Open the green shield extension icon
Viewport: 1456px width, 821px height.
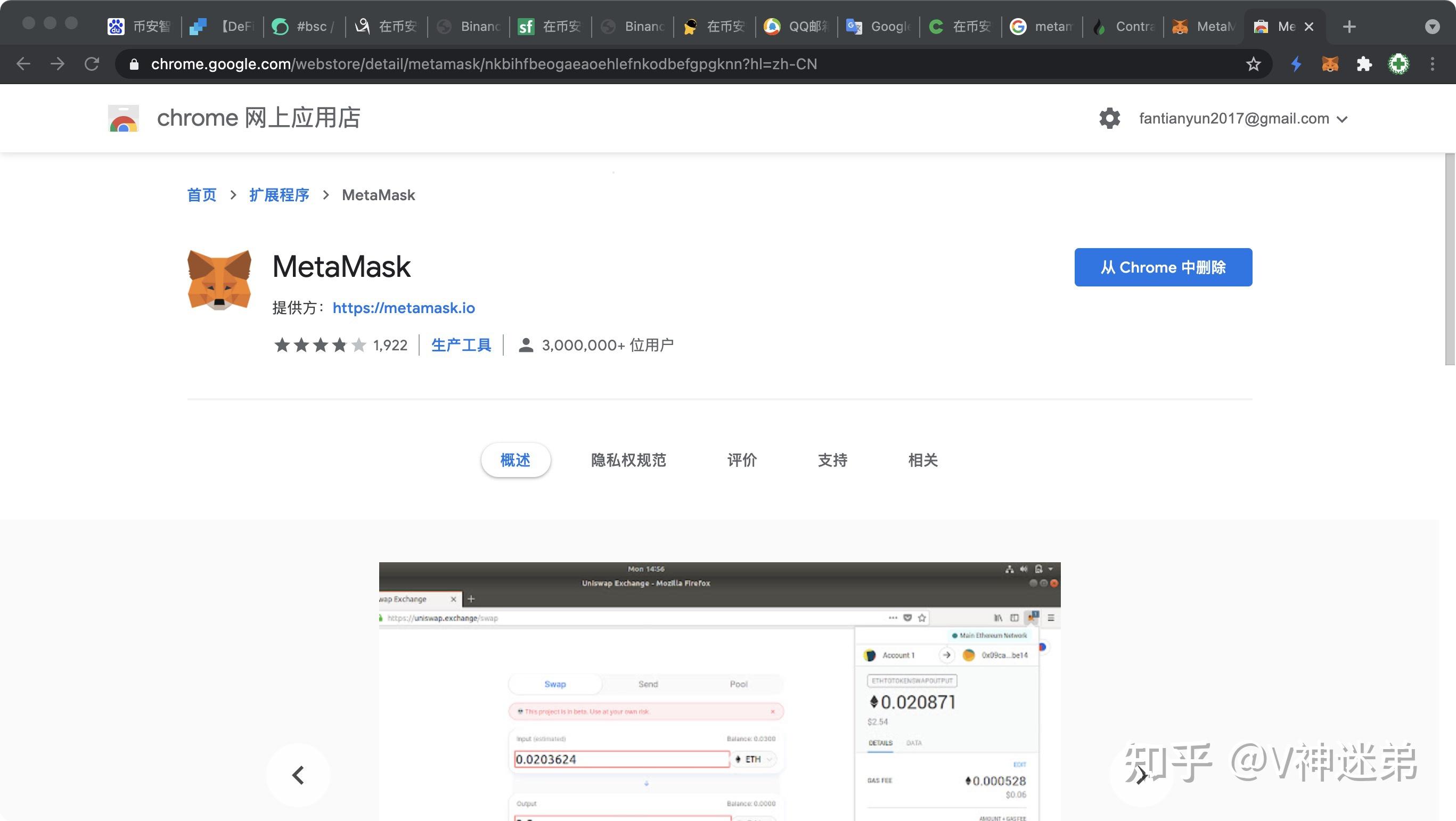click(1398, 64)
